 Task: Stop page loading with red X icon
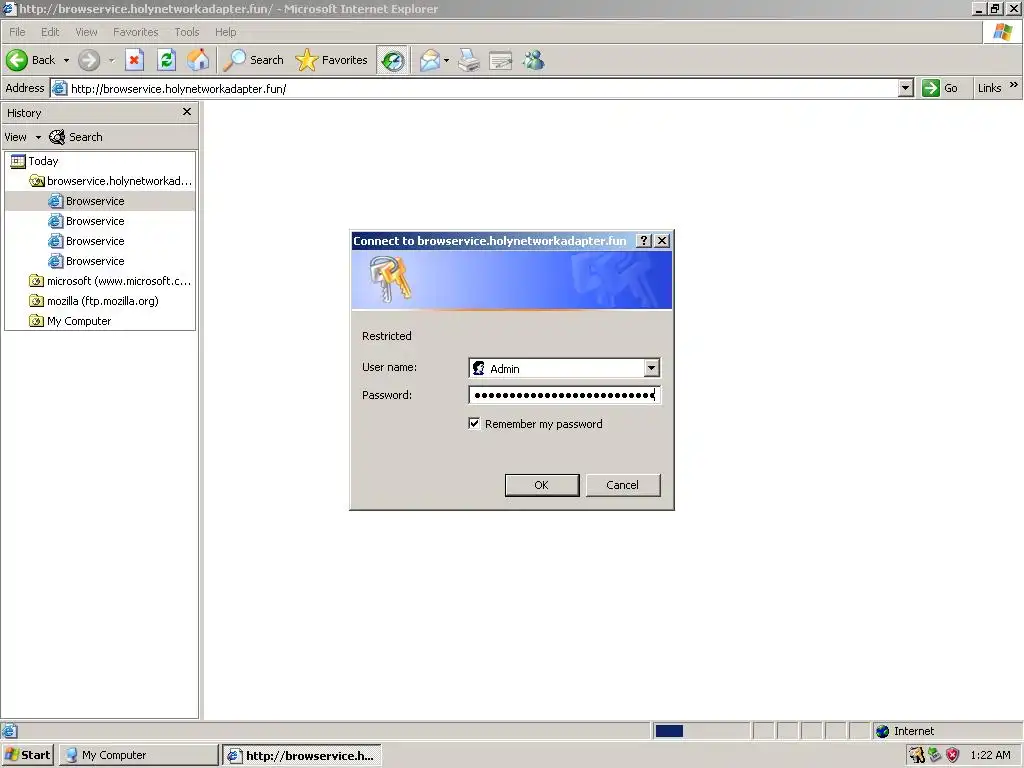134,60
